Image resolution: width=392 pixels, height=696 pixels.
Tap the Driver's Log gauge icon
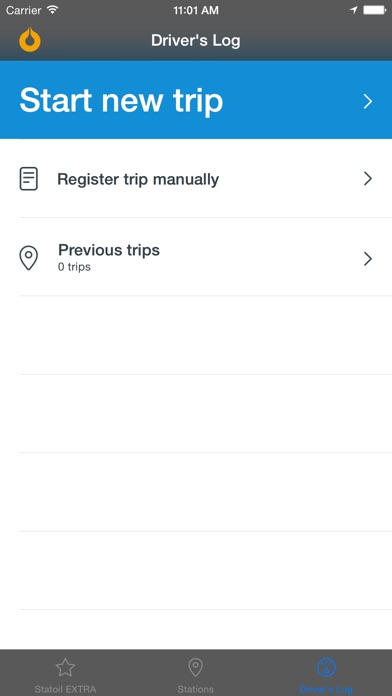(x=326, y=668)
